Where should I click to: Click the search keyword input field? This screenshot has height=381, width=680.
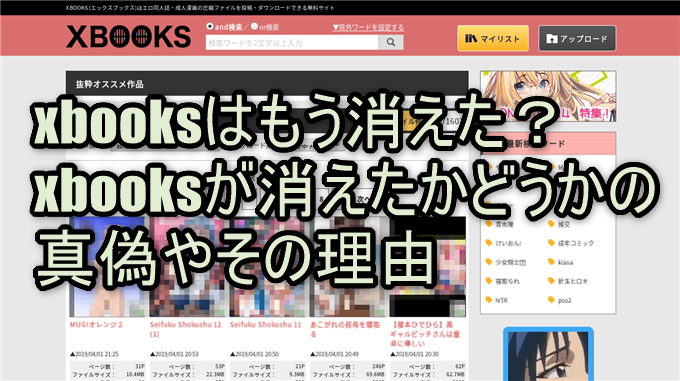coord(292,42)
